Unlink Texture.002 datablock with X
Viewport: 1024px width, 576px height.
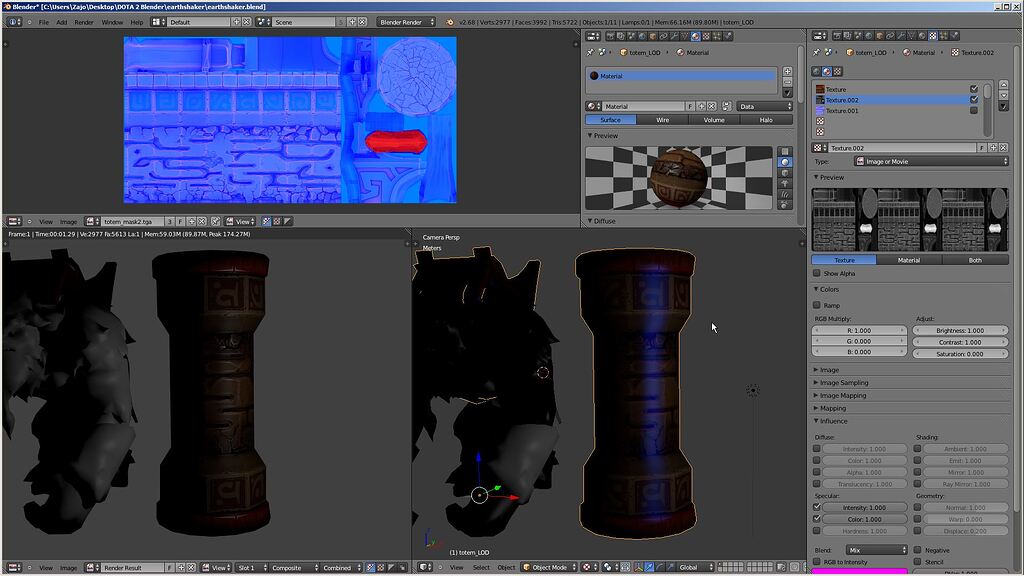1004,148
